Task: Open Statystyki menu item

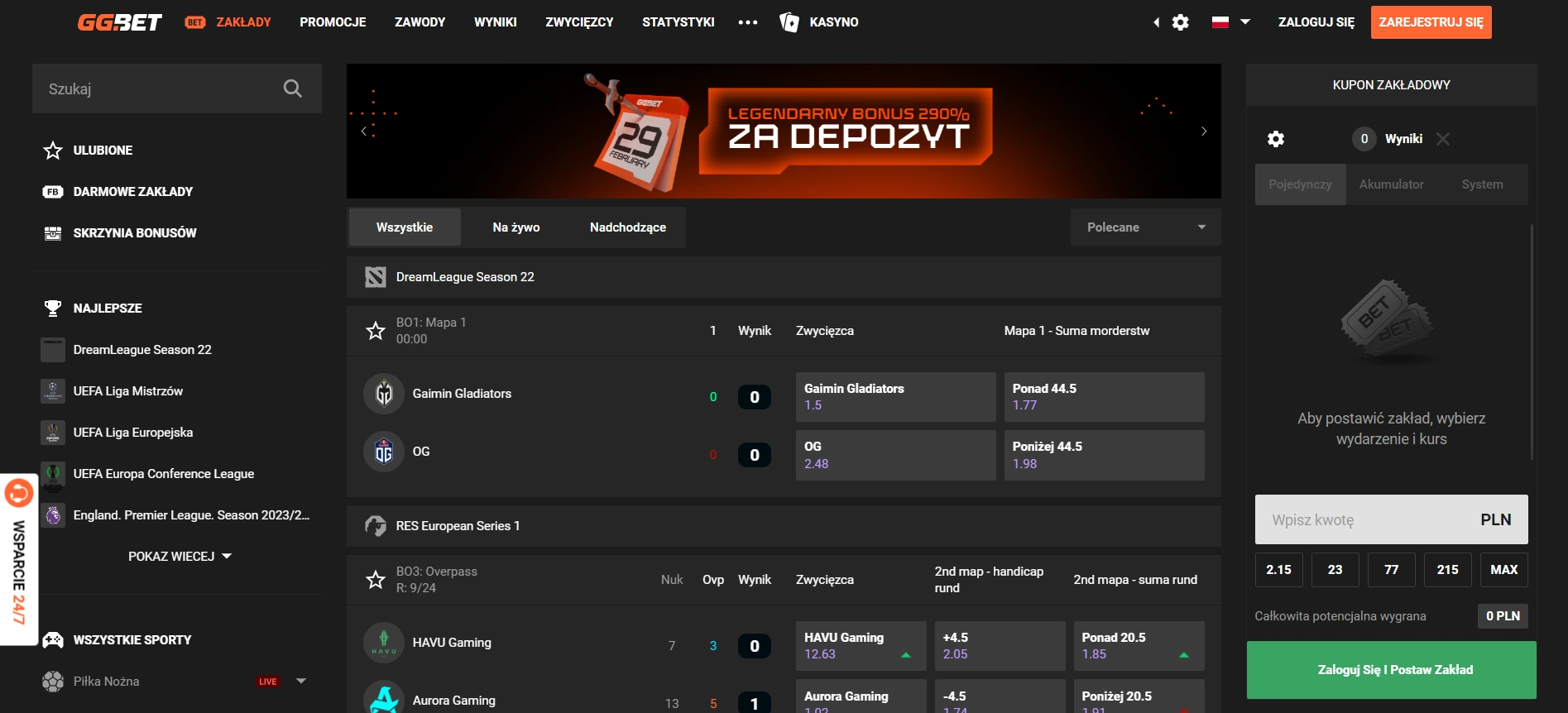Action: click(x=679, y=22)
